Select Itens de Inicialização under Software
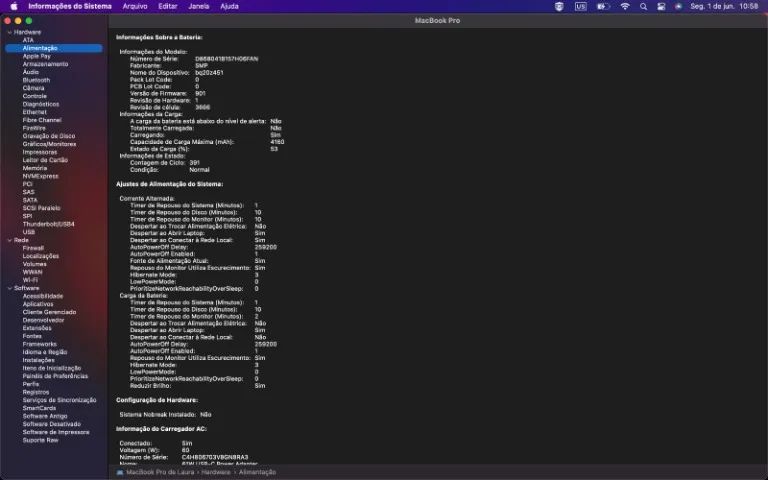The image size is (768, 480). point(51,368)
